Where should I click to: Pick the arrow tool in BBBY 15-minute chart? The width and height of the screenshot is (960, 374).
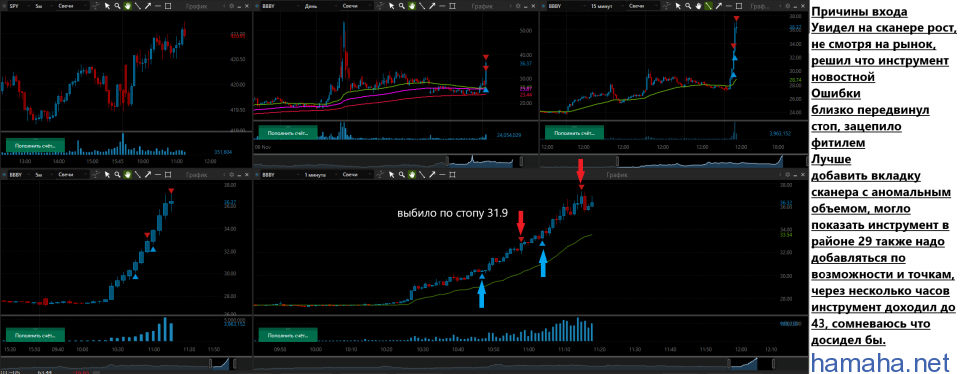pos(719,6)
